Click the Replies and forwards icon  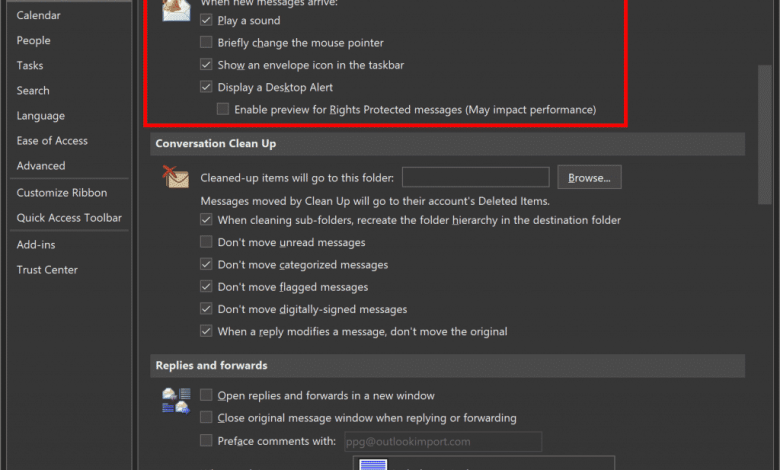[x=176, y=401]
